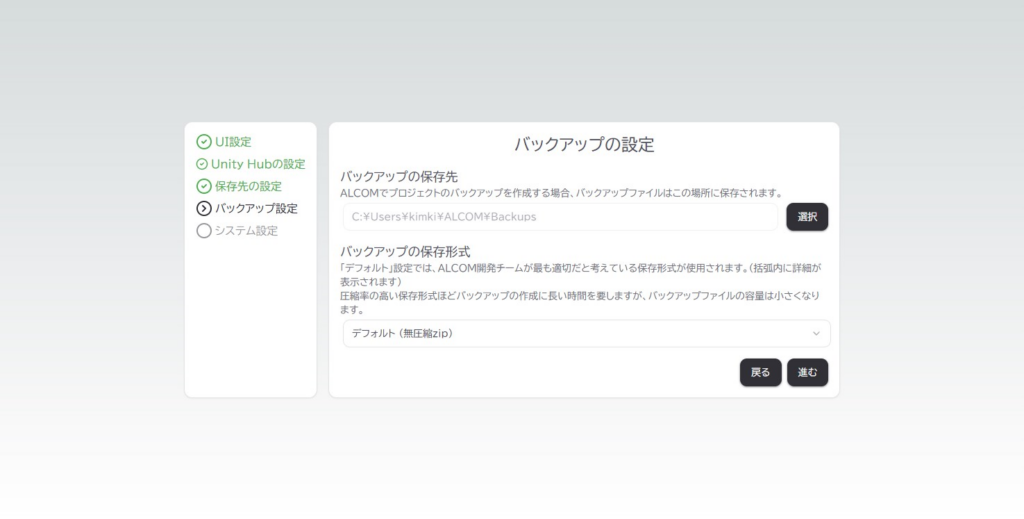Click the UI設定 green checkmark icon
The height and width of the screenshot is (519, 1024).
(x=204, y=142)
